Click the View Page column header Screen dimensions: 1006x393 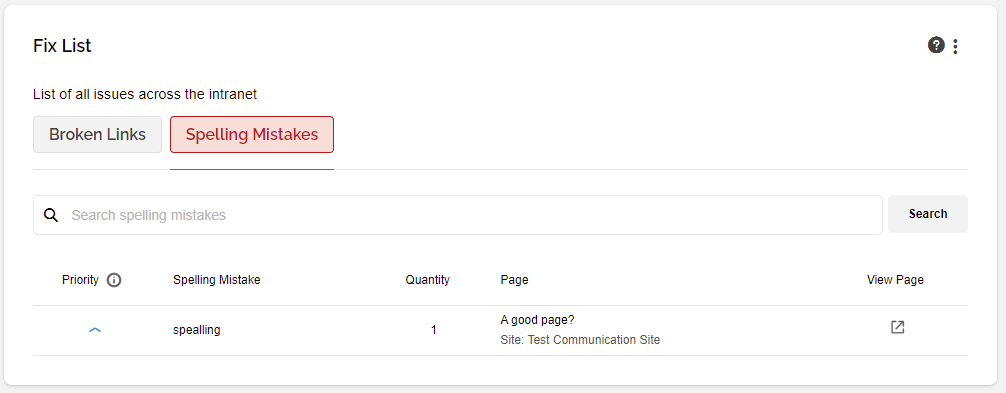pyautogui.click(x=895, y=280)
